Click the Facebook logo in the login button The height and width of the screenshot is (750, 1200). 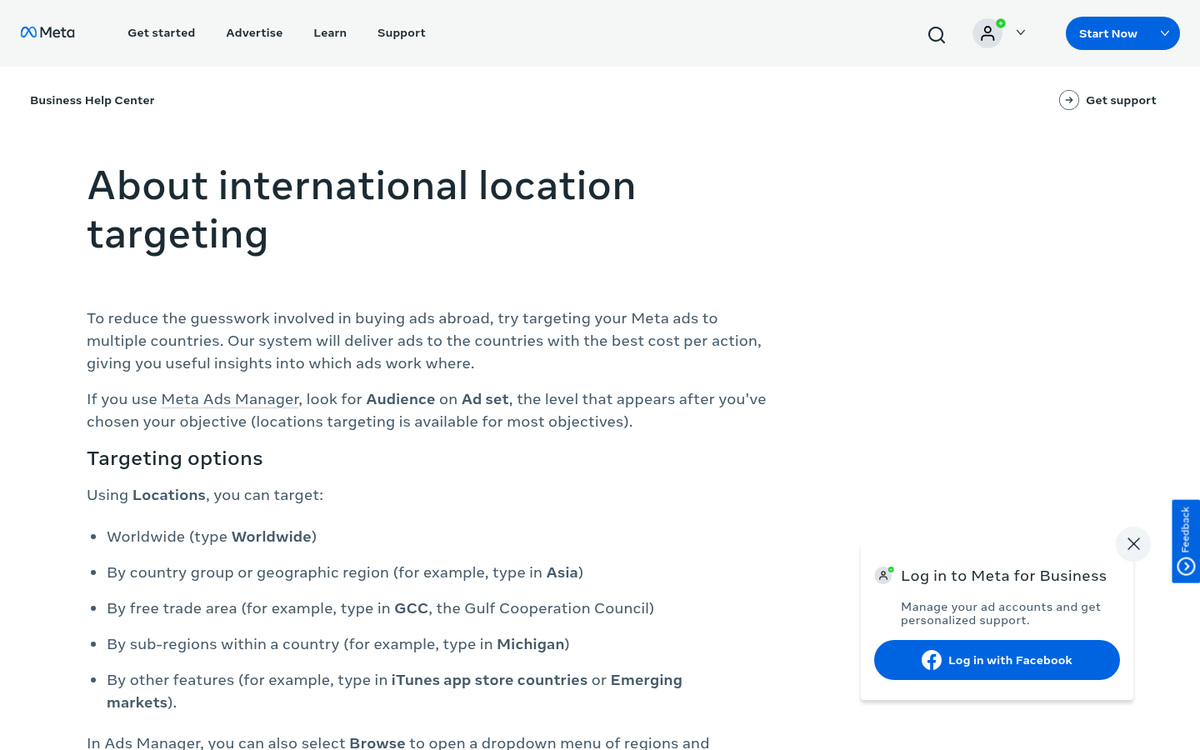point(931,660)
